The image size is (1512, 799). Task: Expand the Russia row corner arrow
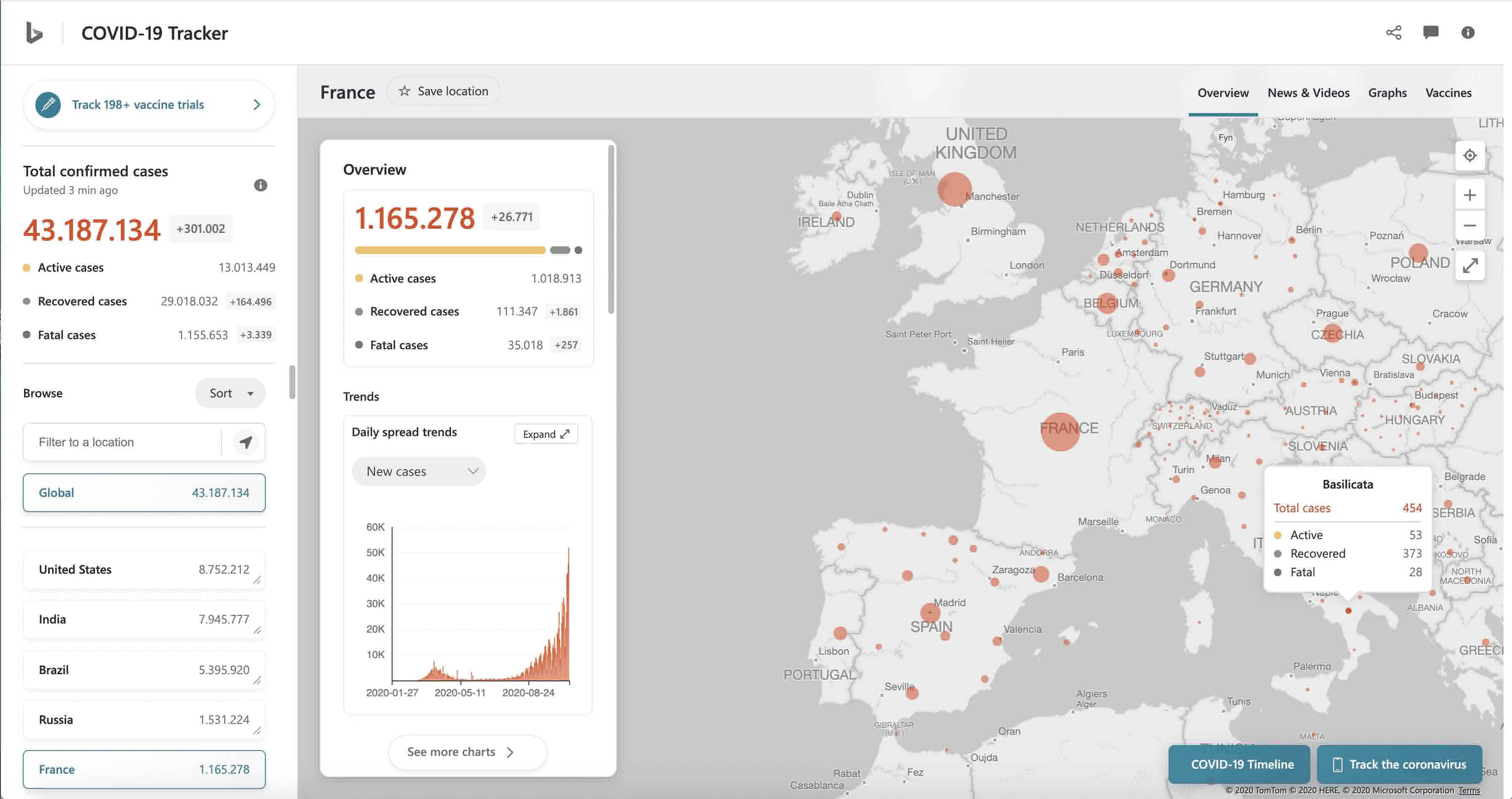256,731
